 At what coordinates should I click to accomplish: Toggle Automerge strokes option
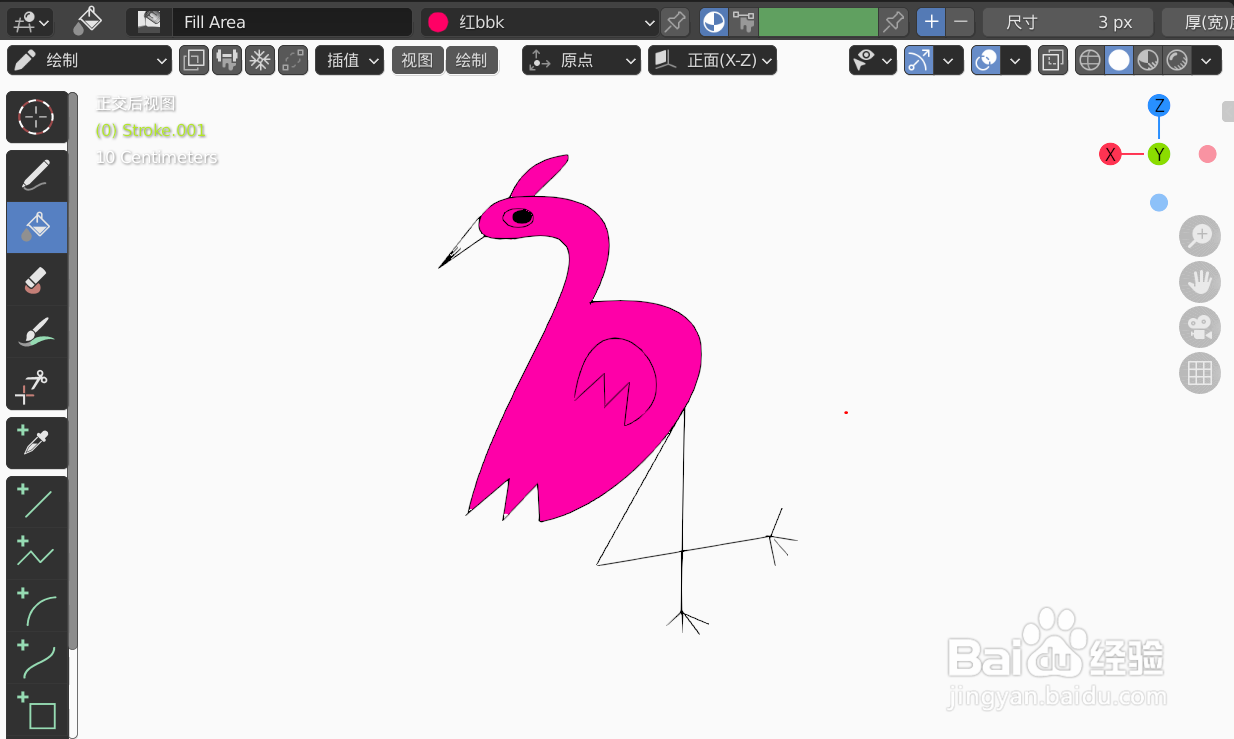[293, 60]
